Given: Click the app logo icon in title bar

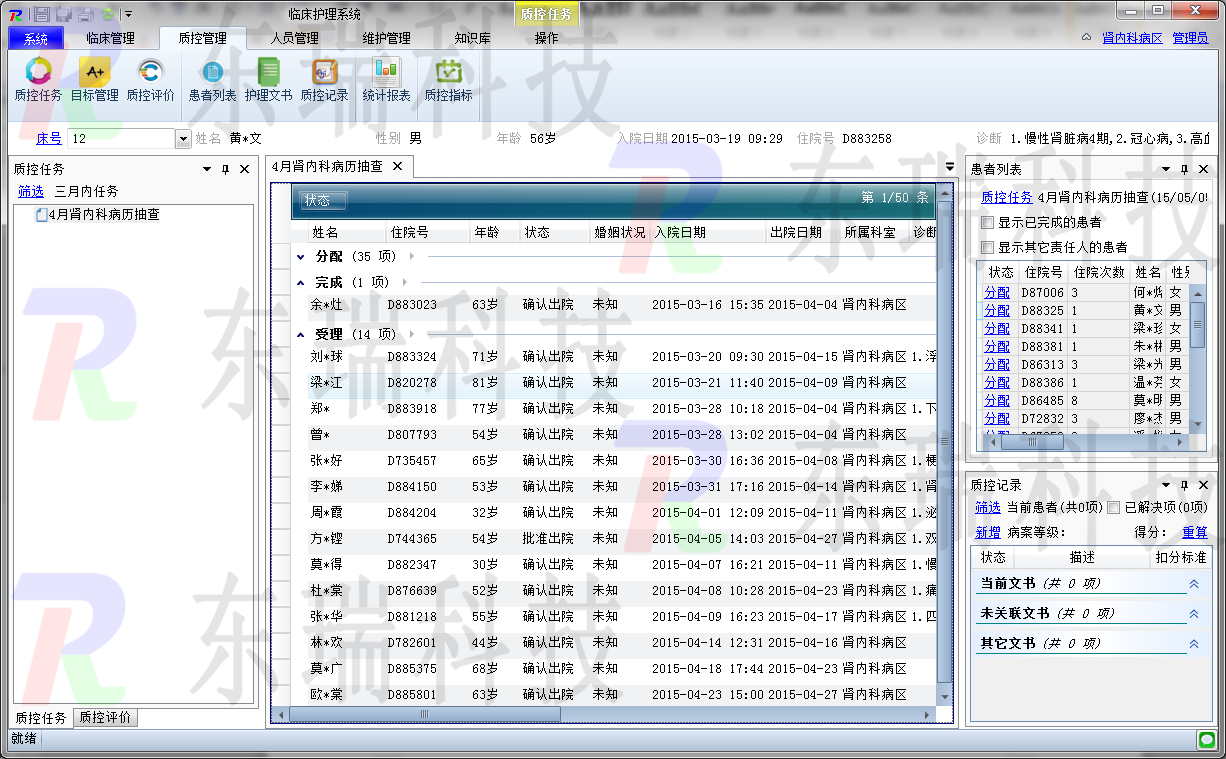Looking at the screenshot, I should (x=16, y=14).
